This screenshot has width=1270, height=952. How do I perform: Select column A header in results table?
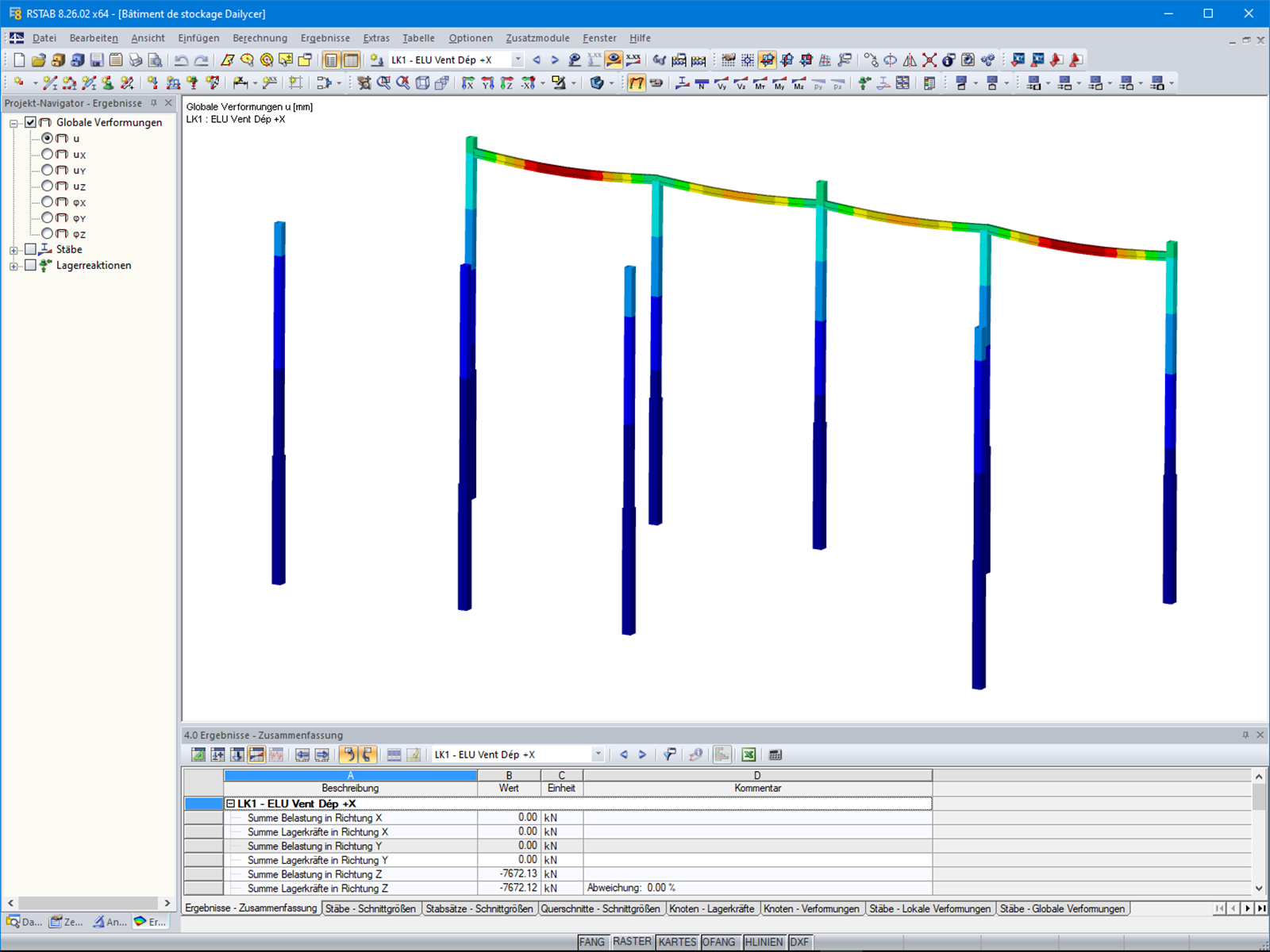(x=350, y=775)
